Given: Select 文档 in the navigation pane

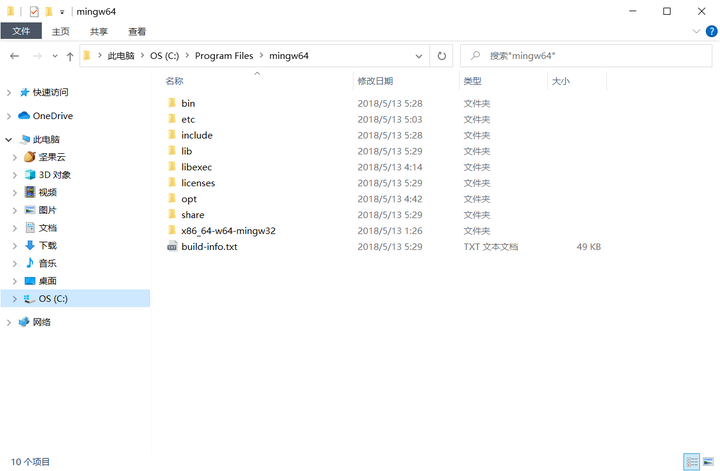Looking at the screenshot, I should coord(47,227).
